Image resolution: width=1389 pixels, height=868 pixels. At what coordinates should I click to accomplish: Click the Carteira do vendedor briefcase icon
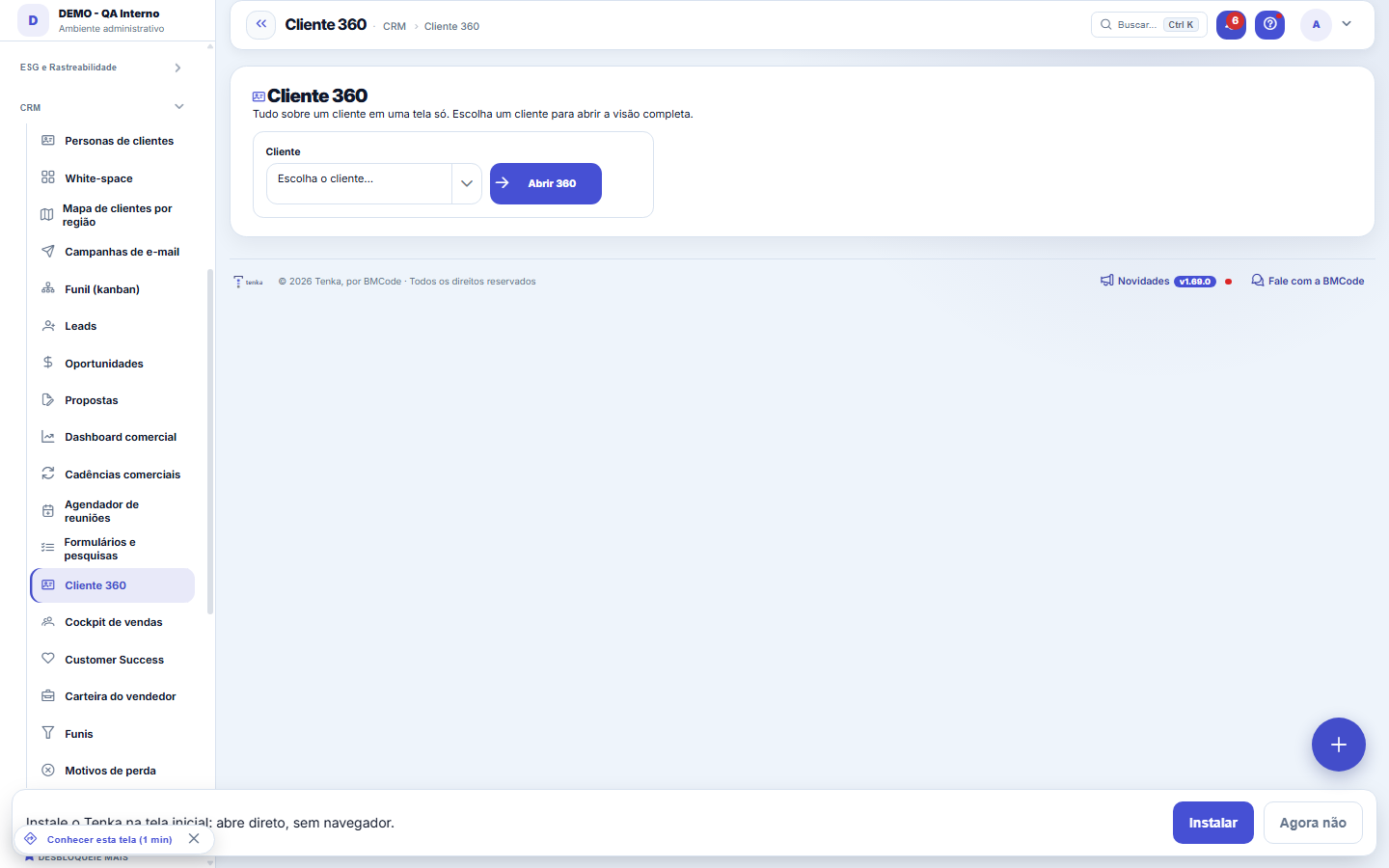48,695
